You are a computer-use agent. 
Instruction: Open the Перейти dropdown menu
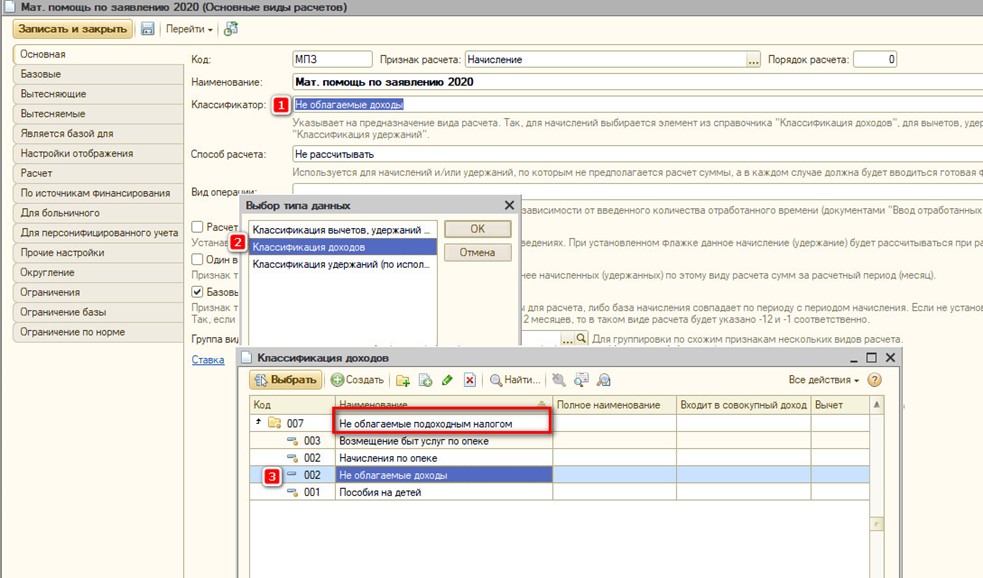coord(190,29)
